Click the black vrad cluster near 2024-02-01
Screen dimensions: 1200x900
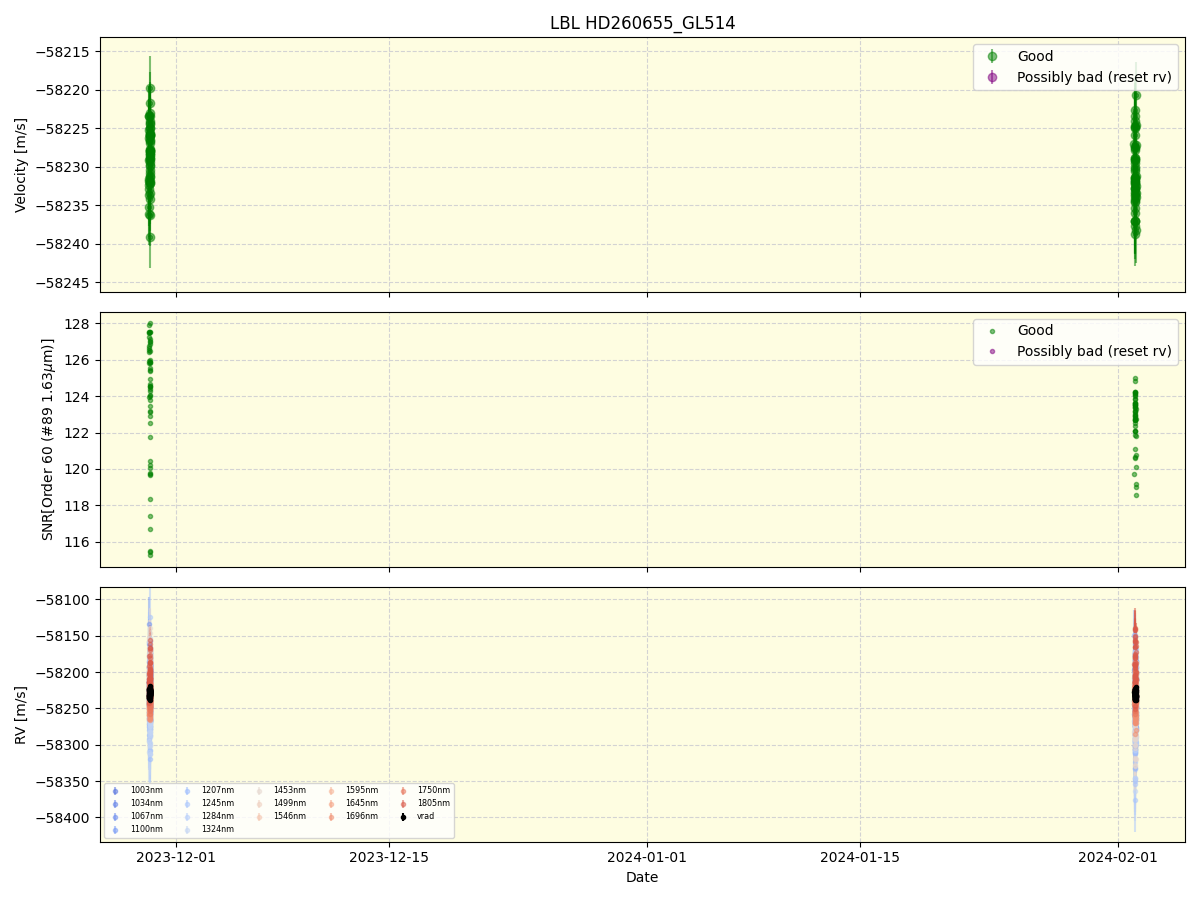(1135, 693)
